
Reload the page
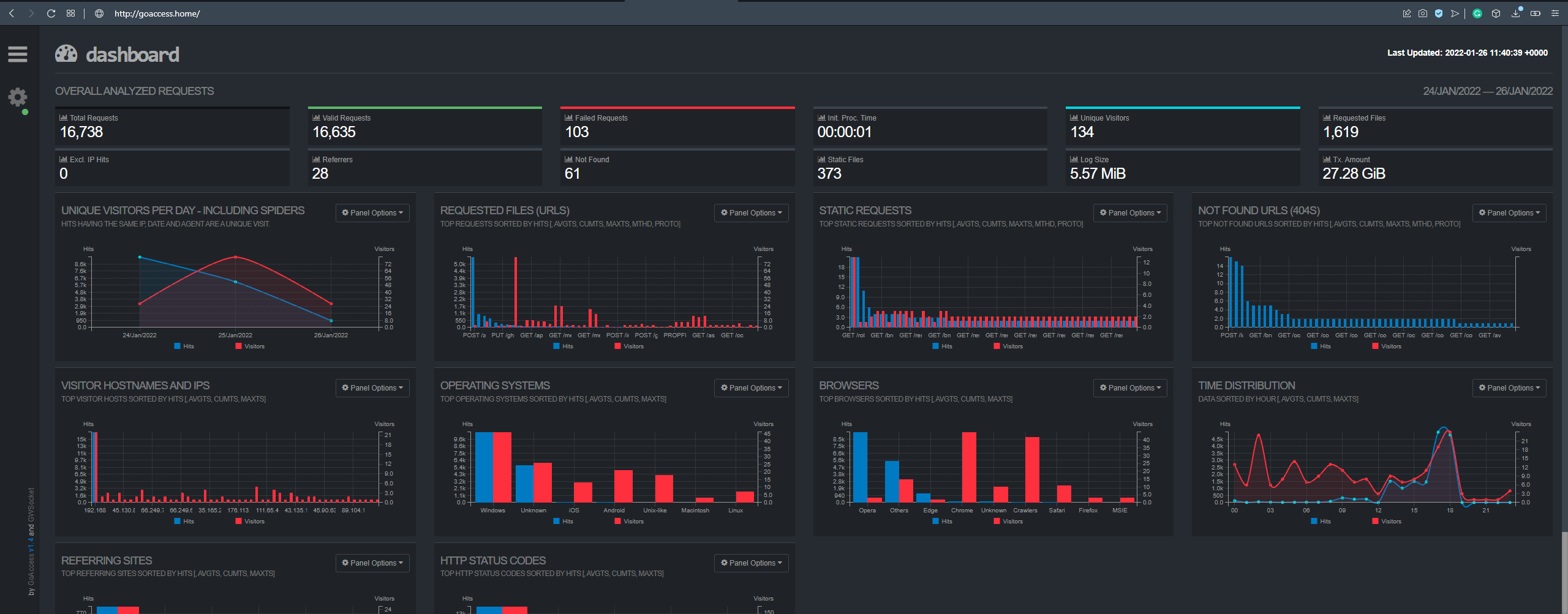pyautogui.click(x=51, y=13)
